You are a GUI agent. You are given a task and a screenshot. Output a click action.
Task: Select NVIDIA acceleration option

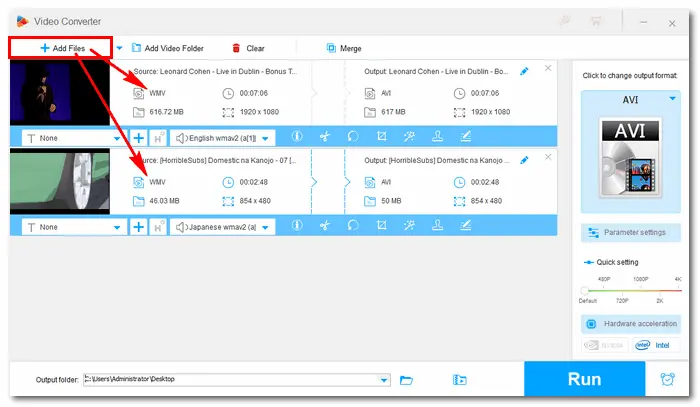pos(604,345)
